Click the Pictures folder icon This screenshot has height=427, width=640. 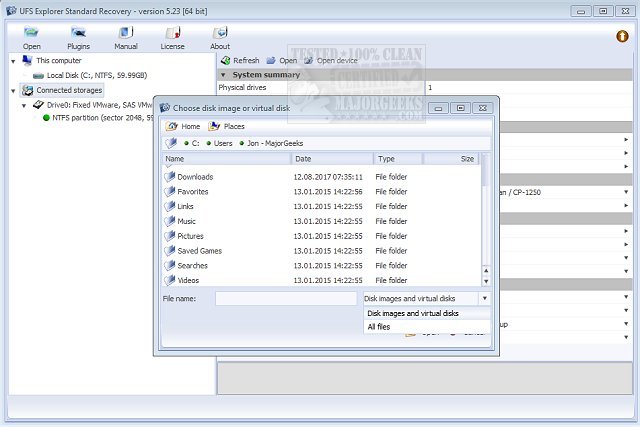pos(169,236)
